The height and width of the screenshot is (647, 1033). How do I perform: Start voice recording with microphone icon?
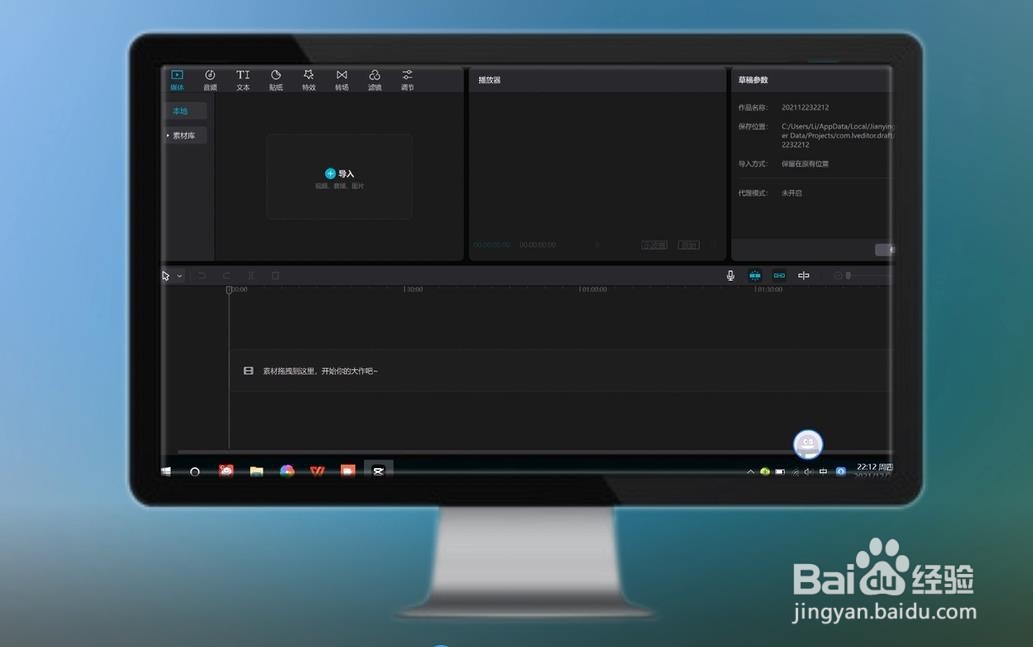click(730, 275)
